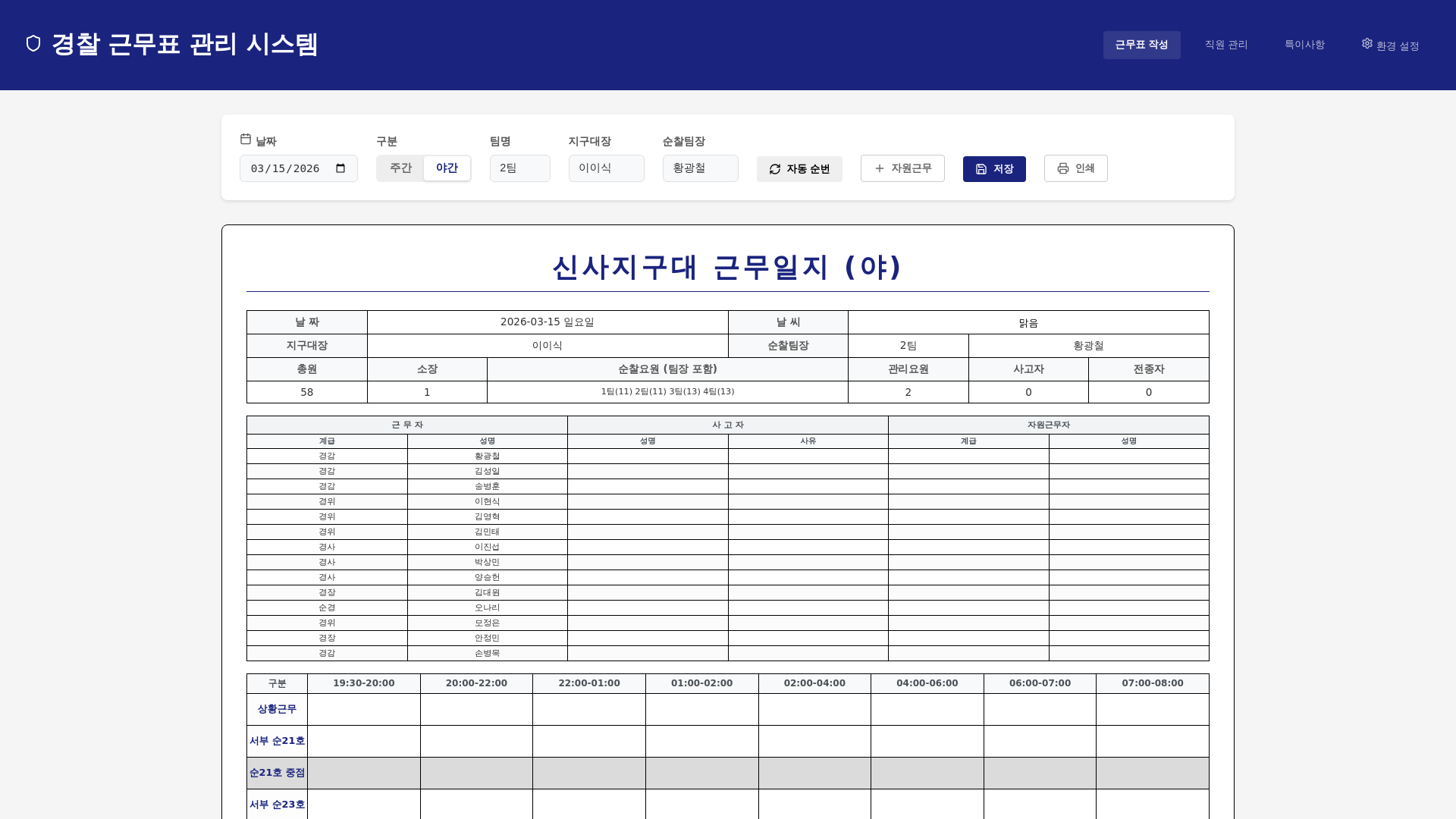Click the shield logo icon in the header

(33, 44)
